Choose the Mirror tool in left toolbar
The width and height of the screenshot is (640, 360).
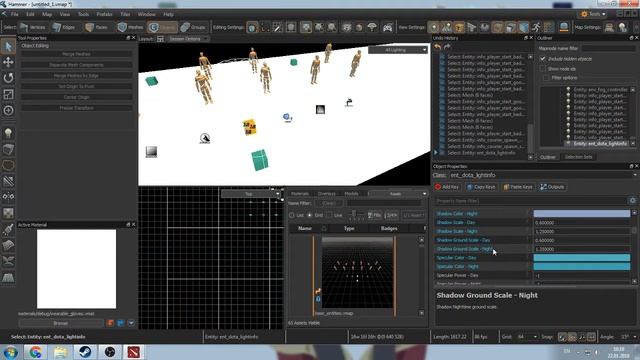[x=8, y=197]
